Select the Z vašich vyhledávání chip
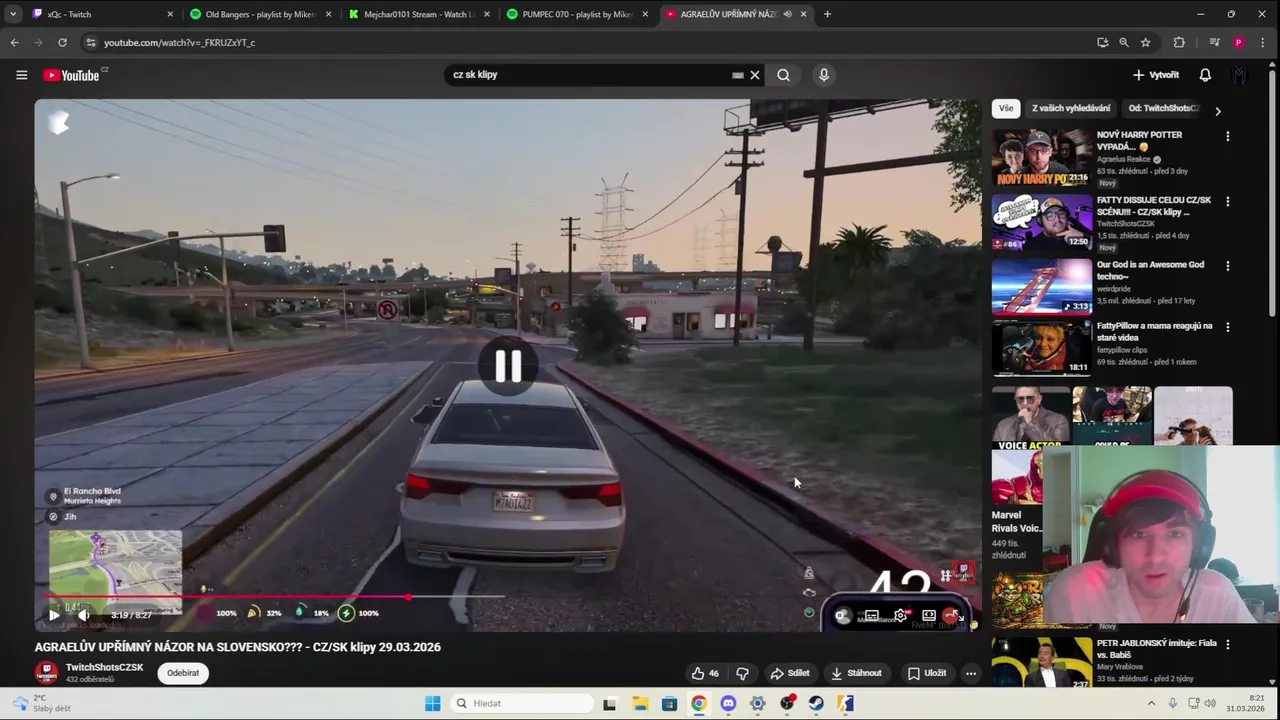The width and height of the screenshot is (1280, 720). point(1071,108)
